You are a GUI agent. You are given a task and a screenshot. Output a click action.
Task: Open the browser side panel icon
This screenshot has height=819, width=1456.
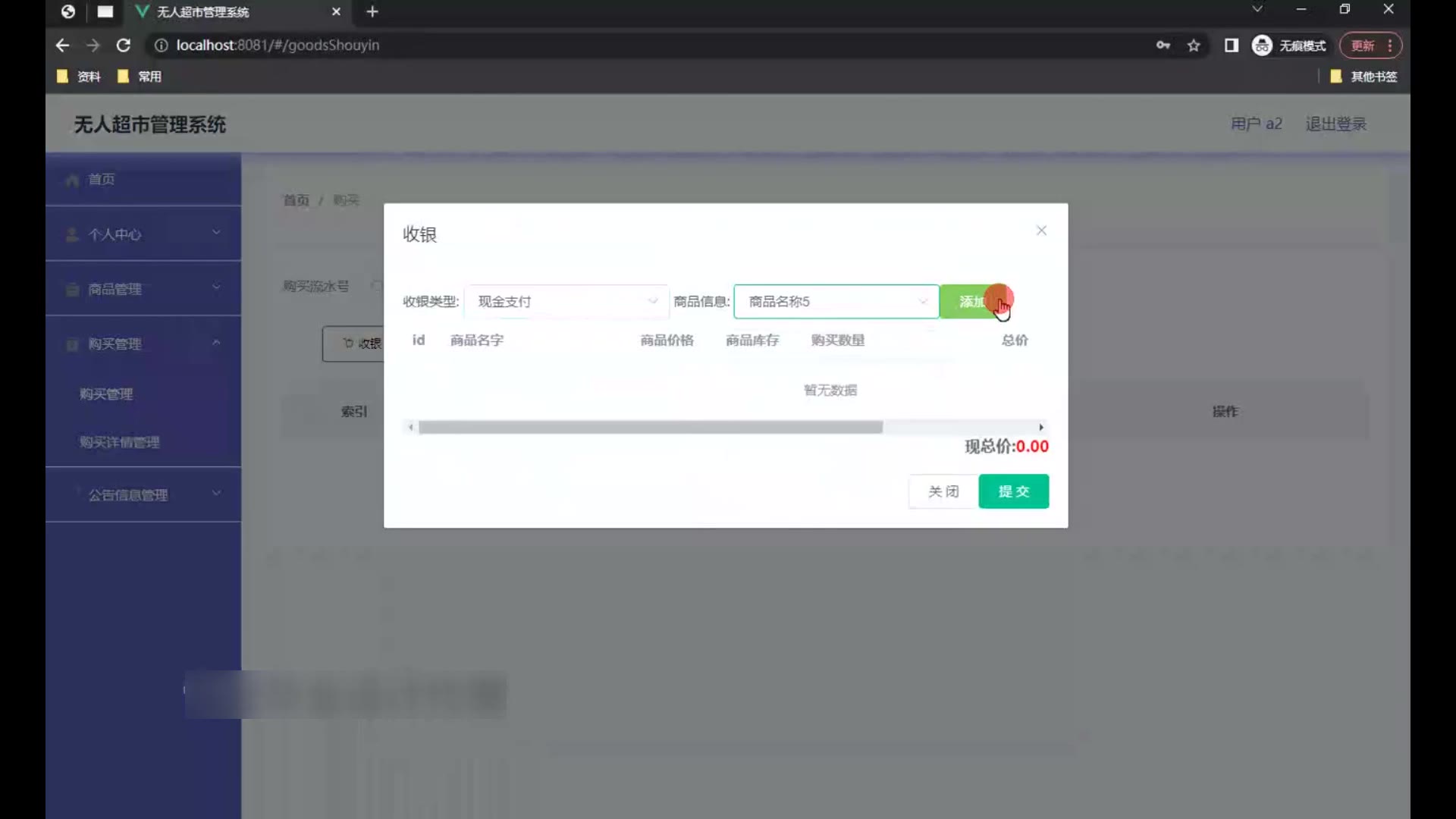tap(1232, 45)
